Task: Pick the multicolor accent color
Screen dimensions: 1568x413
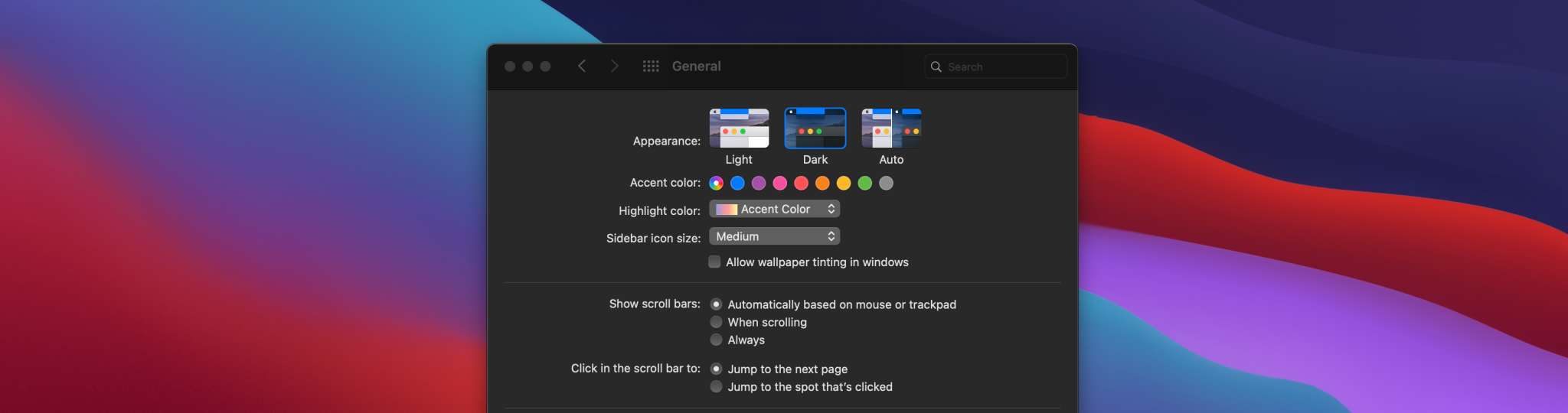Action: [x=716, y=183]
